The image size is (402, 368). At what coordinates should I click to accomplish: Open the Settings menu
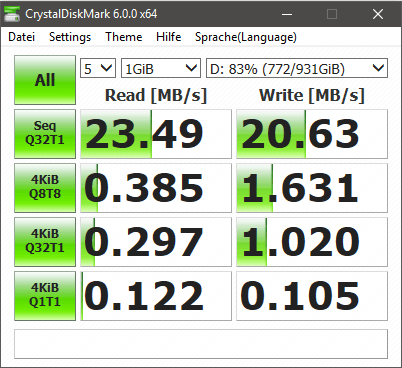tap(70, 37)
